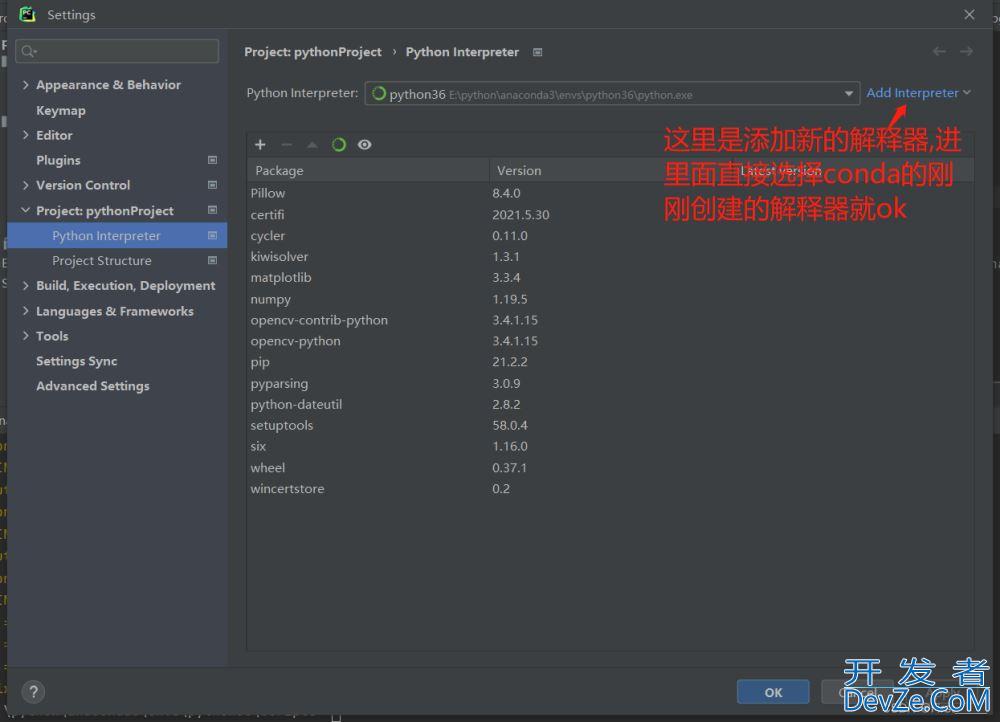
Task: Click in the settings search field
Action: (117, 51)
